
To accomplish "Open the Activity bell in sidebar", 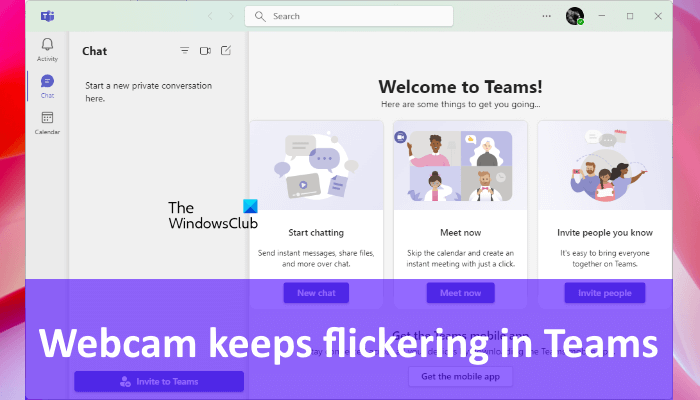I will 47,49.
